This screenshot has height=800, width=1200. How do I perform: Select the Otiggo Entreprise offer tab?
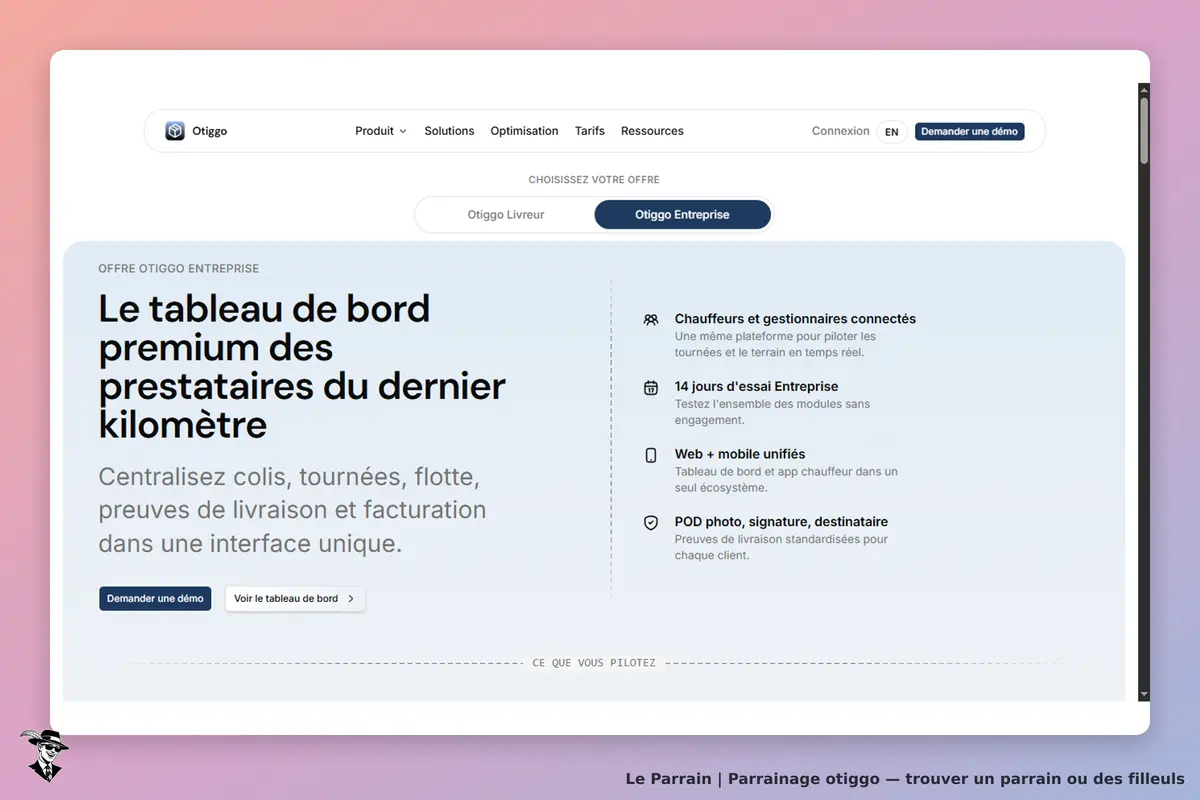click(682, 215)
